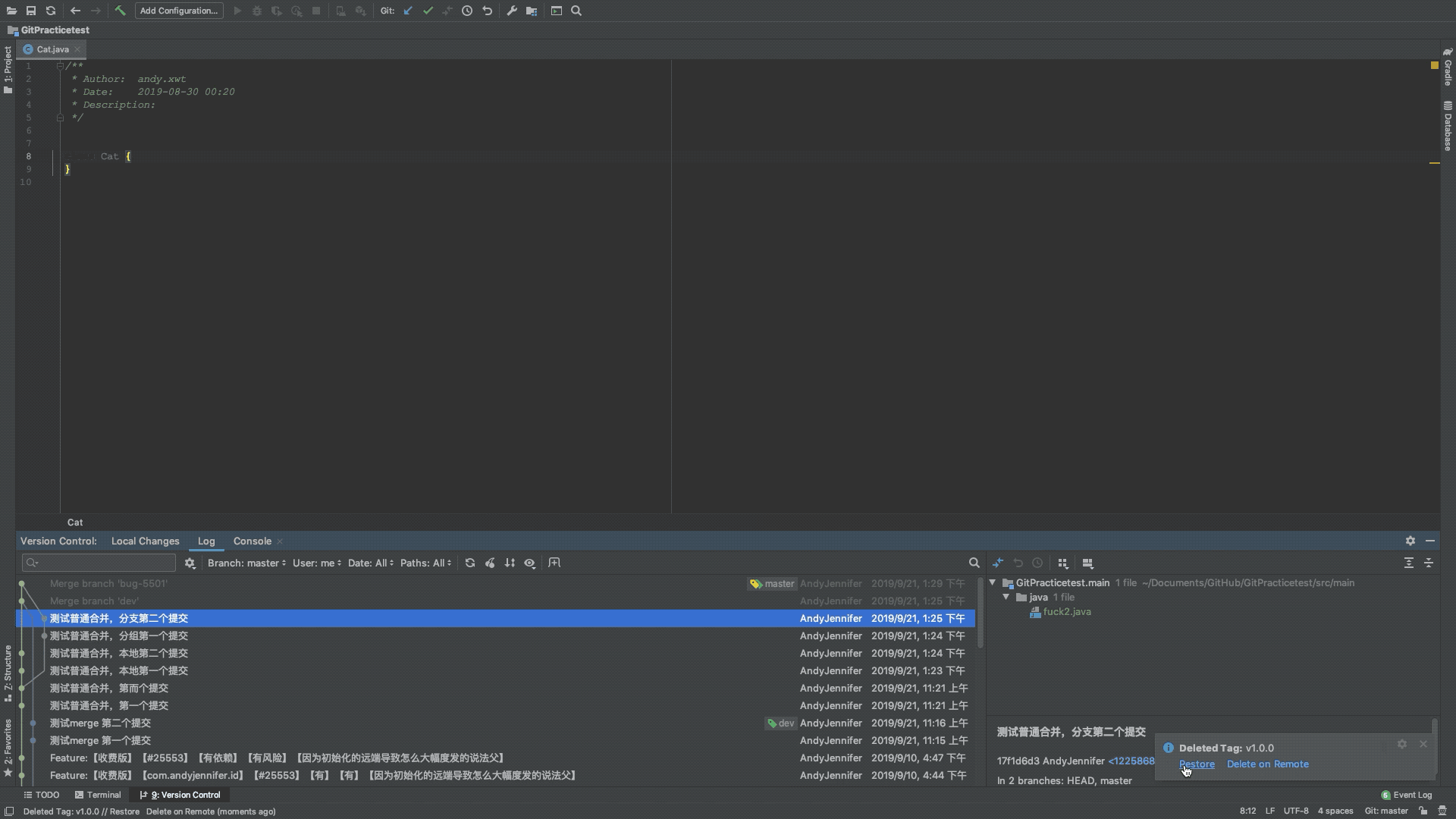
Task: Open settings with the wrench icon
Action: point(512,11)
